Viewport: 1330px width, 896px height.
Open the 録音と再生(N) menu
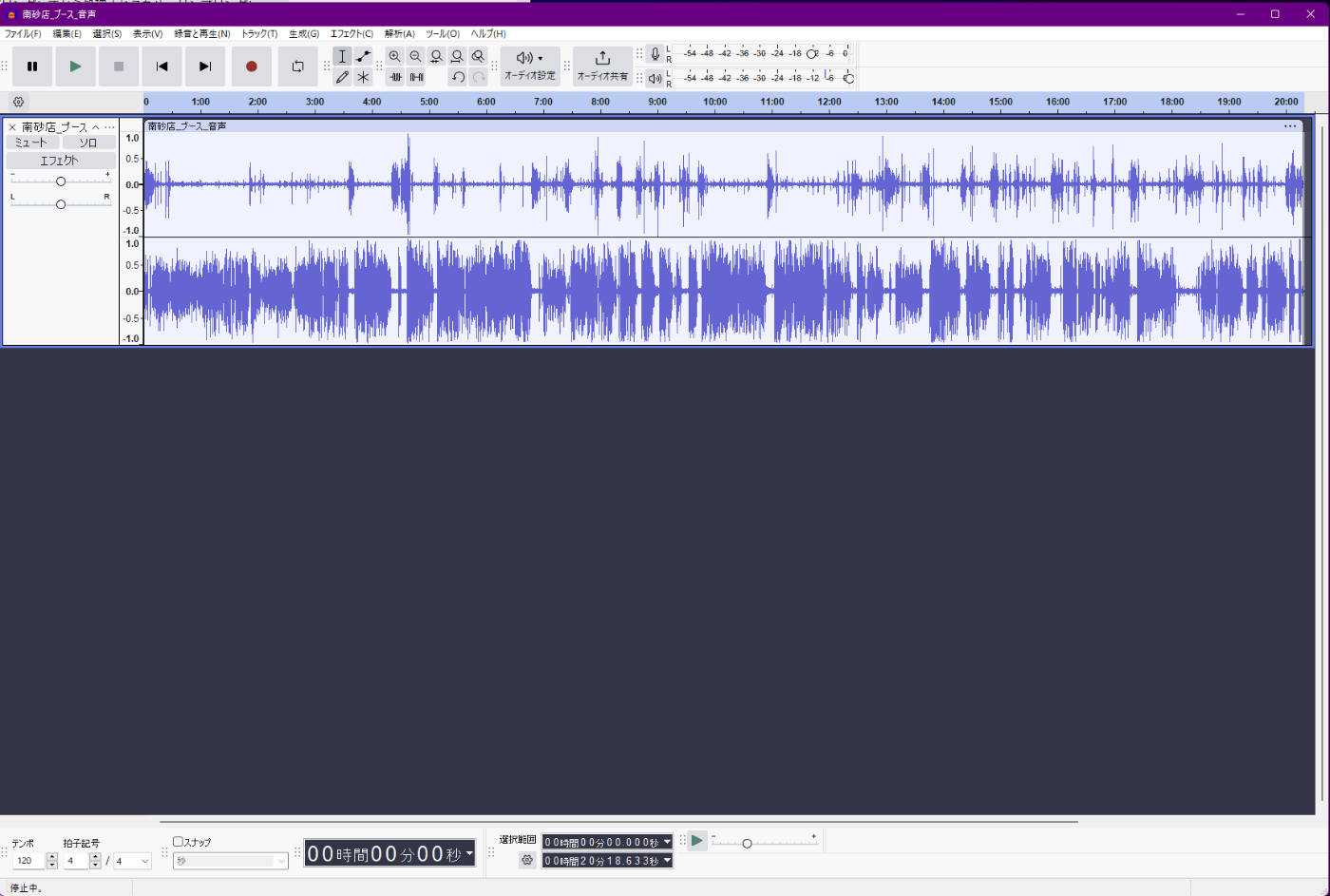[201, 34]
